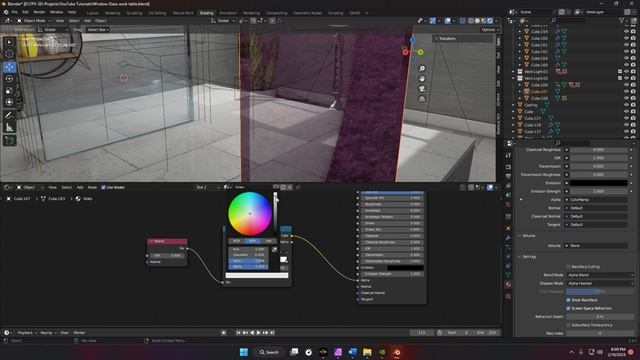
Task: Open the material Slot 2 dropdown
Action: tap(208, 187)
